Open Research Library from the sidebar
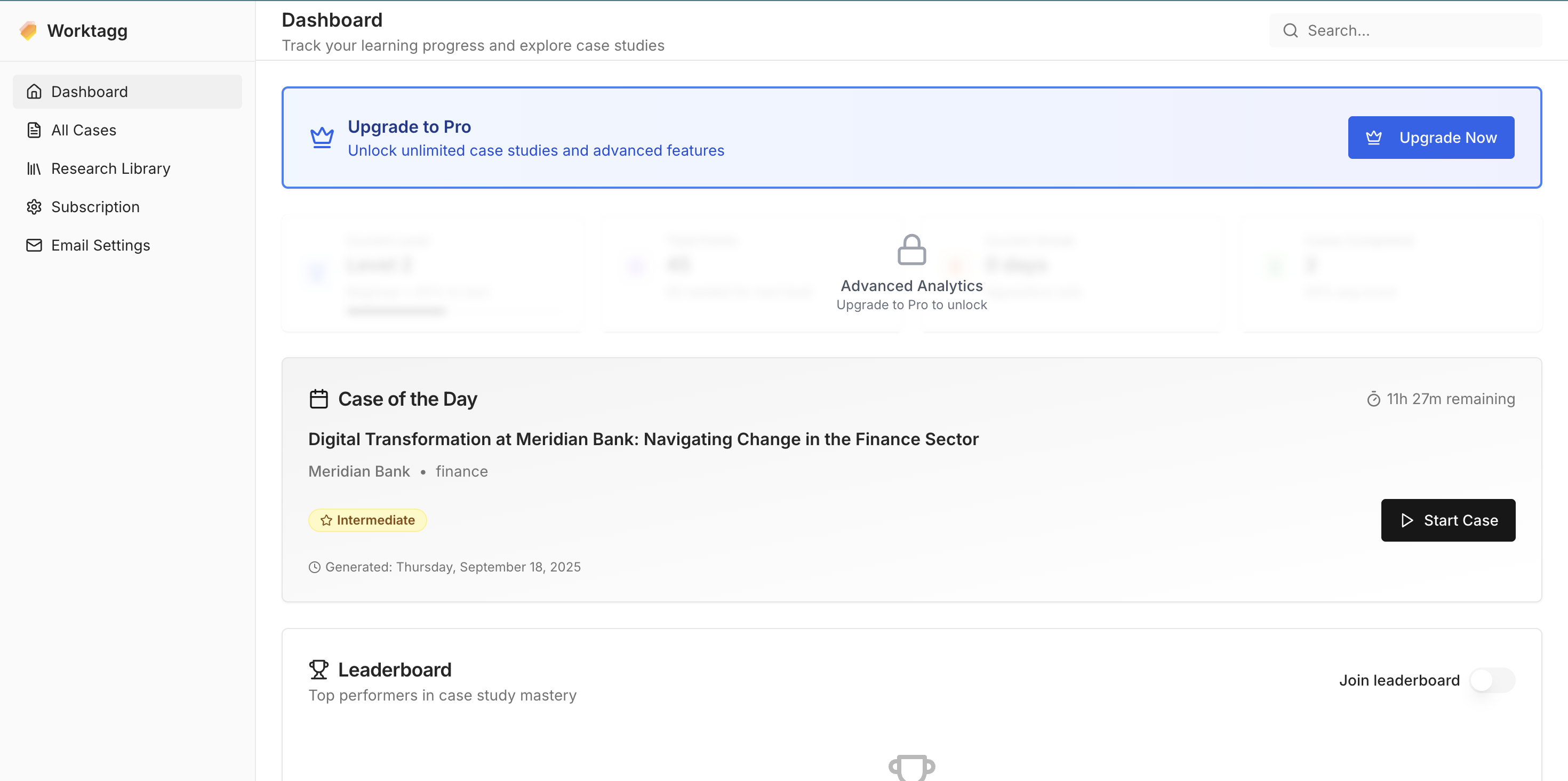1568x781 pixels. coord(110,168)
